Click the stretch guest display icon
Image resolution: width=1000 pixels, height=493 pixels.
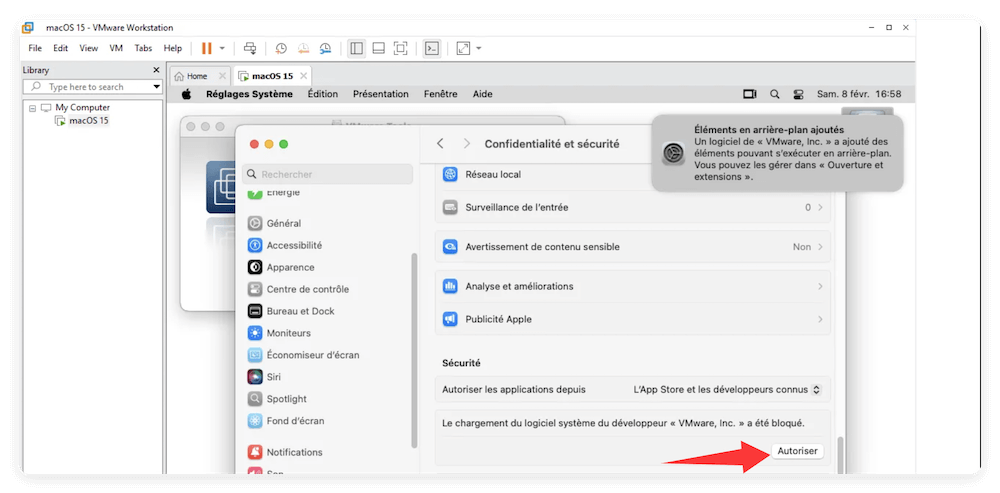point(464,48)
